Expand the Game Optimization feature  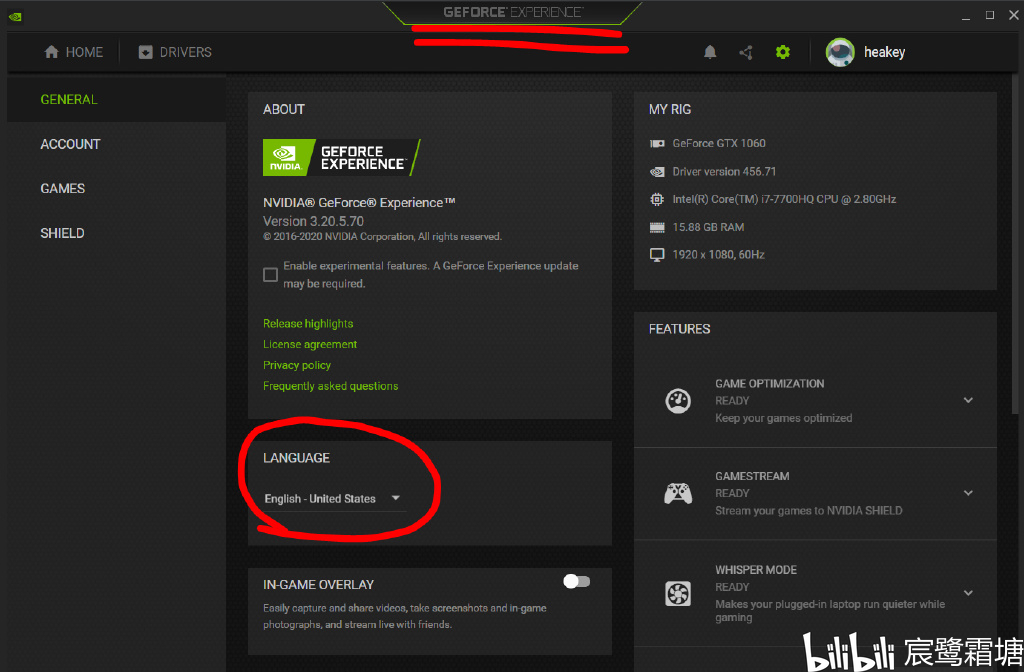(968, 400)
